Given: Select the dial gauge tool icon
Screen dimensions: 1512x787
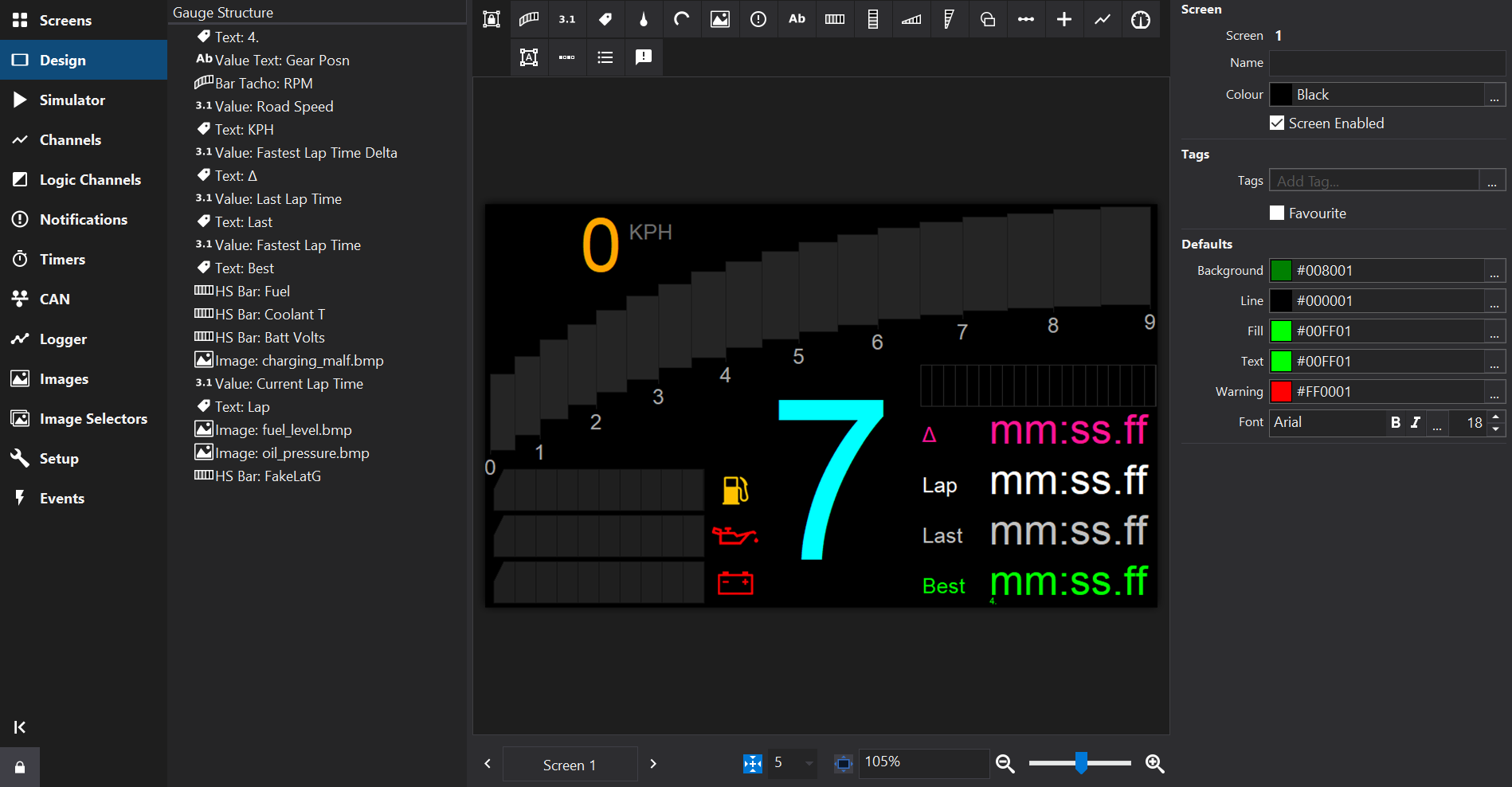Looking at the screenshot, I should pos(1141,19).
